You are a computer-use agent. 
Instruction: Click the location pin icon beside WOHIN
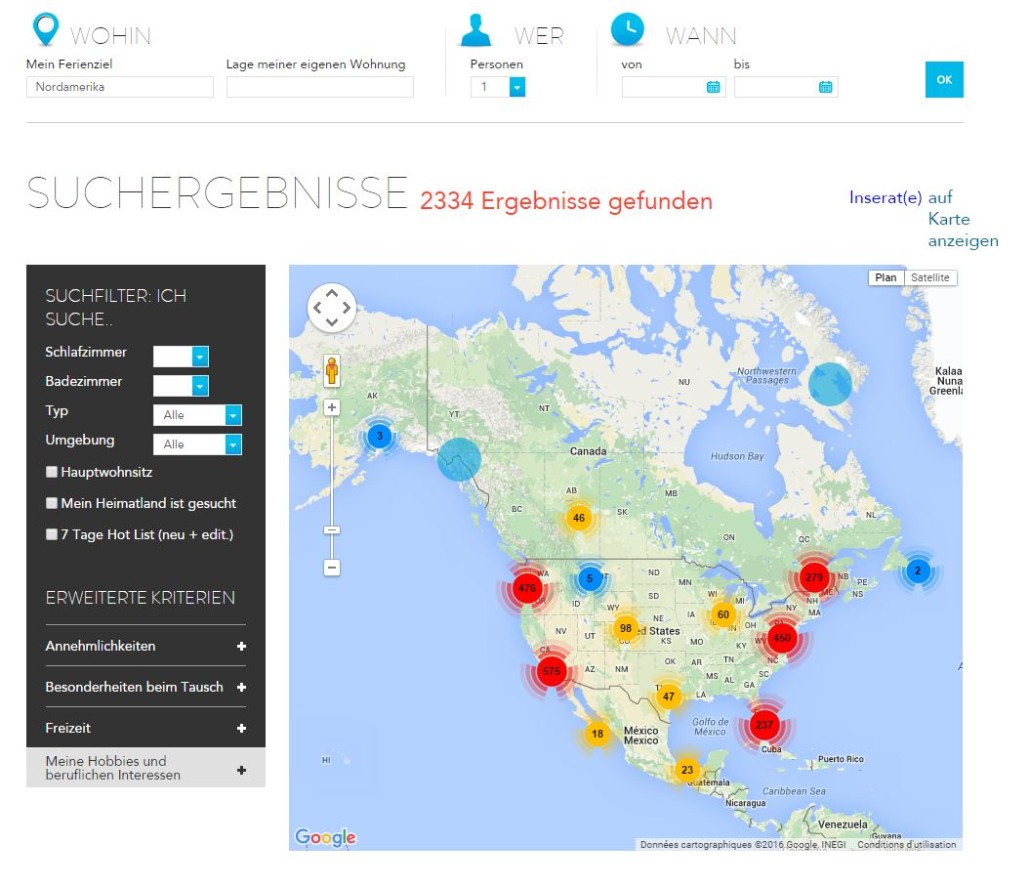click(45, 30)
